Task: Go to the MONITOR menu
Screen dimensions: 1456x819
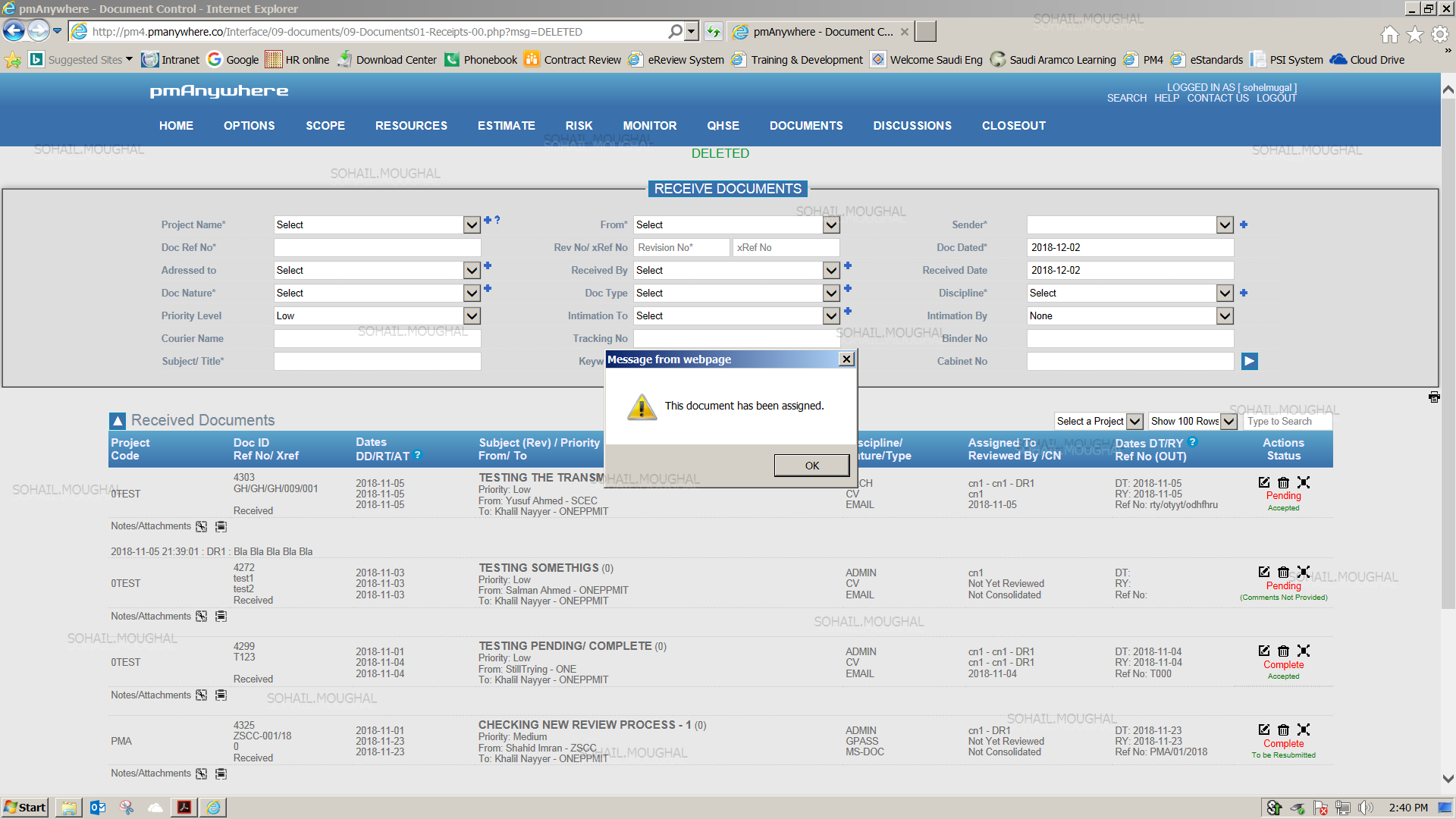Action: pos(649,126)
